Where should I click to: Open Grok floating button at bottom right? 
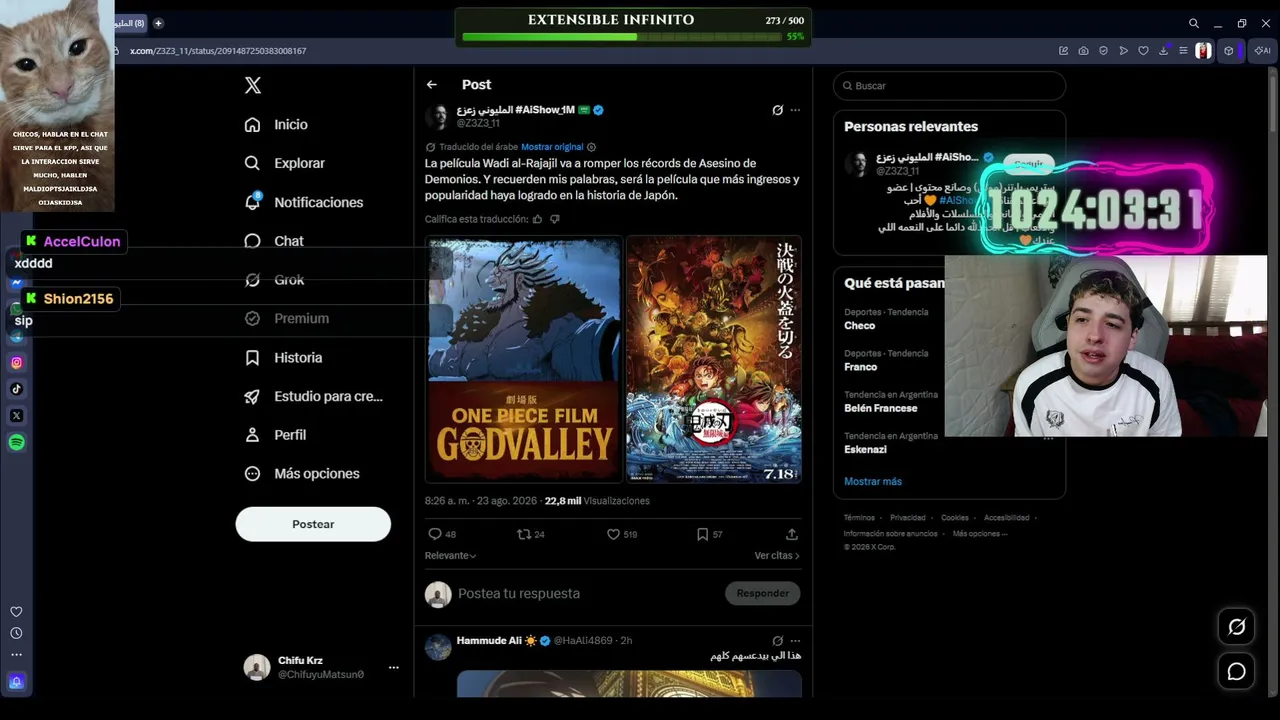1237,627
